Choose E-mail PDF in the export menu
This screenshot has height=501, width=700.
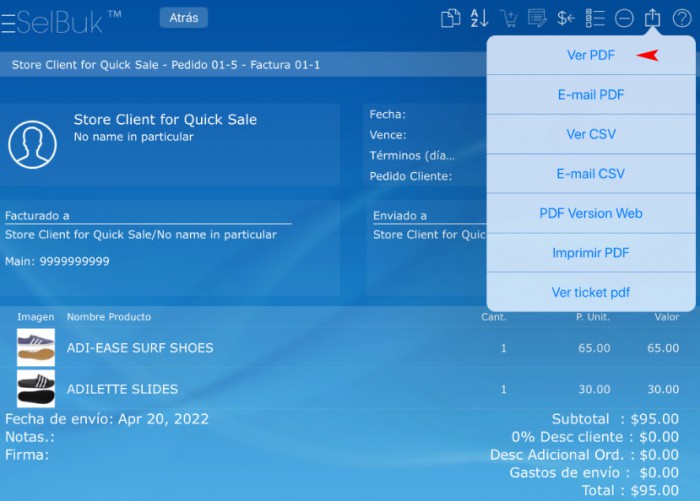tap(590, 95)
